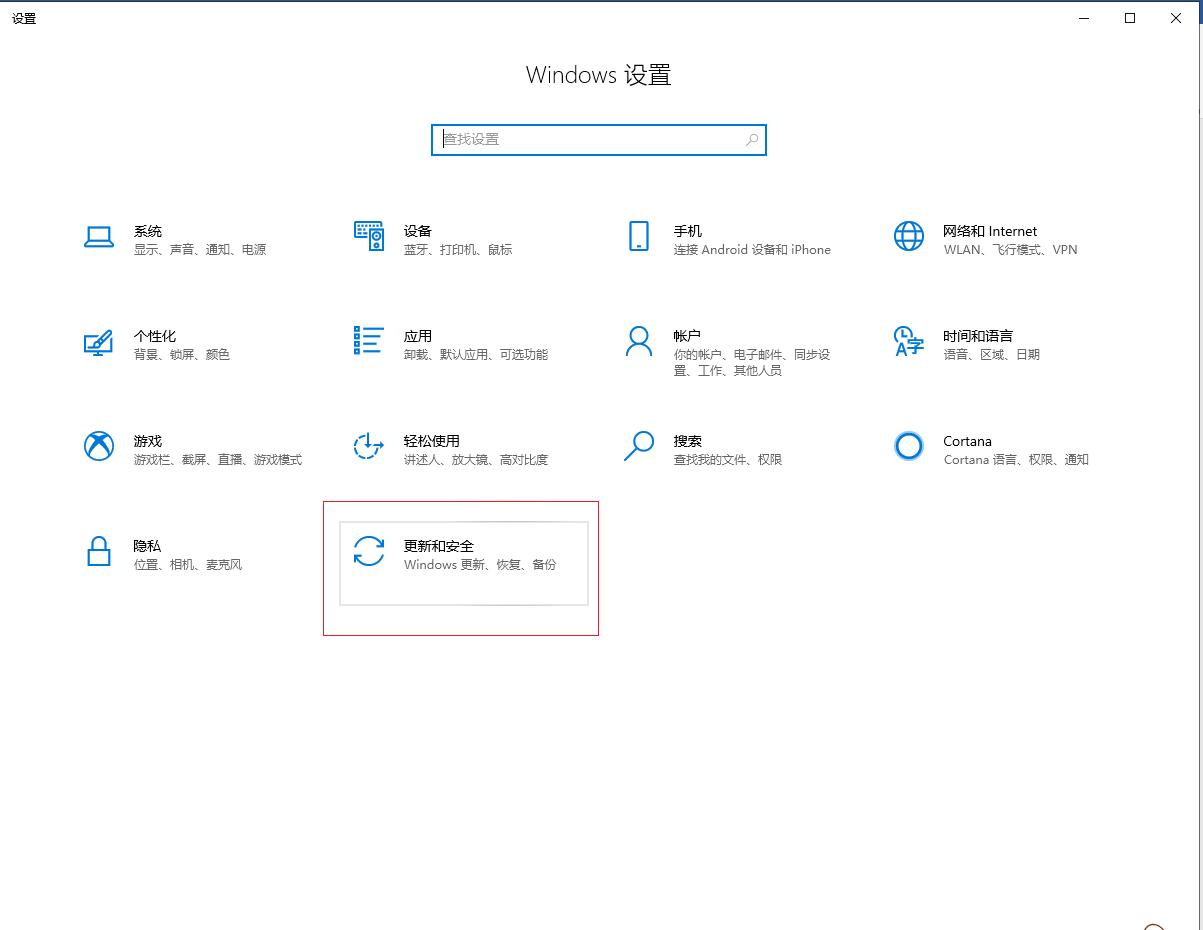Open the 手机 (Phone) icon

638,236
